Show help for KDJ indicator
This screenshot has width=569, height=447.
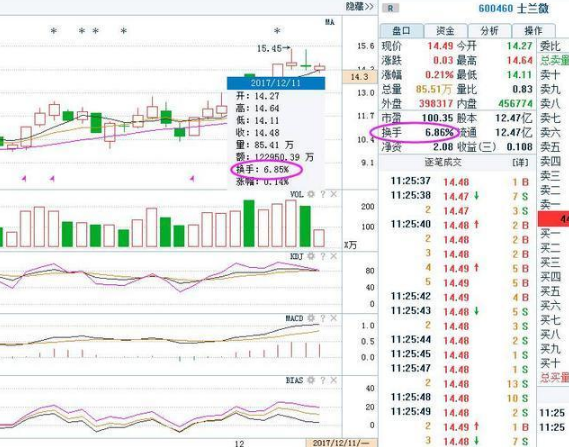coord(323,256)
